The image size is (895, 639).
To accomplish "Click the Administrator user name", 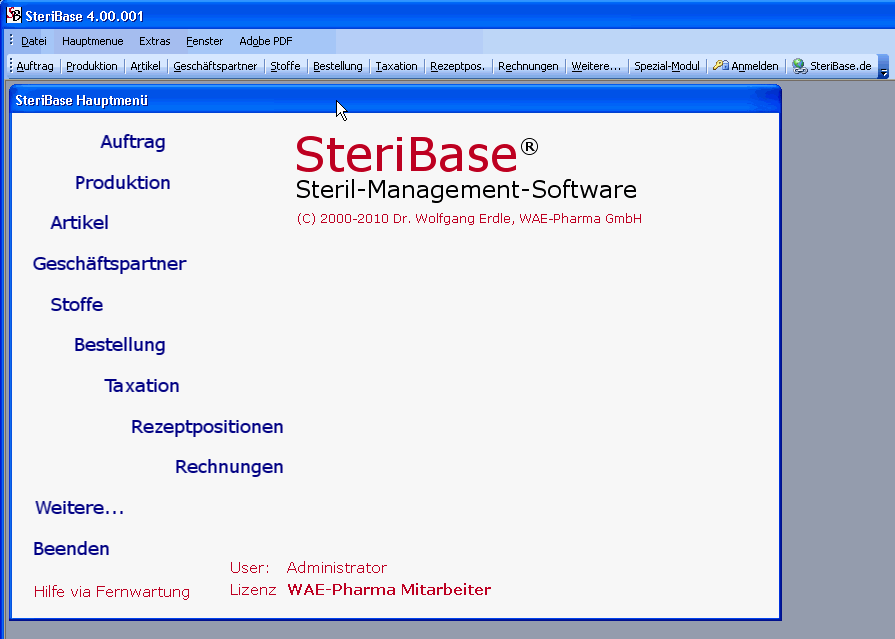I will (337, 568).
